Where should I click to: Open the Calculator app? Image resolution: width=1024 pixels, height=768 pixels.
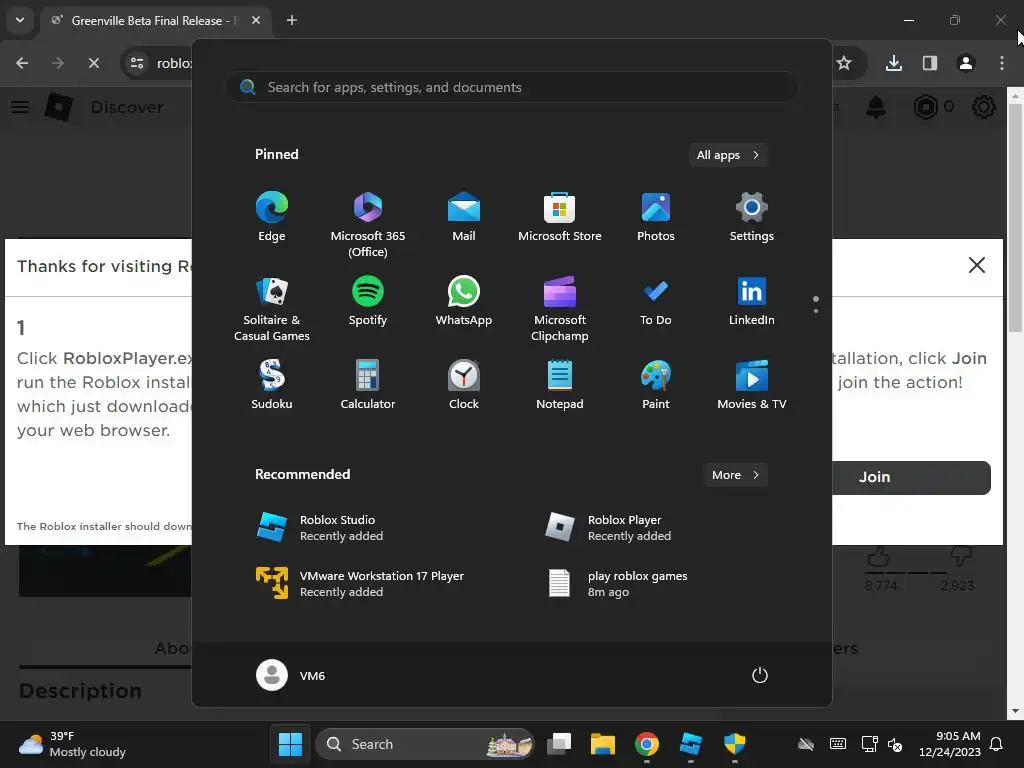(x=368, y=385)
